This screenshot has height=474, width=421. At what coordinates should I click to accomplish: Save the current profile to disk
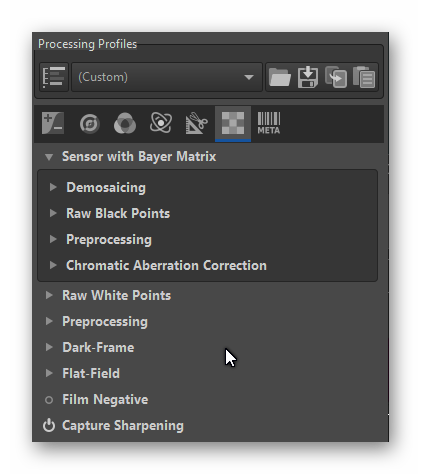307,77
